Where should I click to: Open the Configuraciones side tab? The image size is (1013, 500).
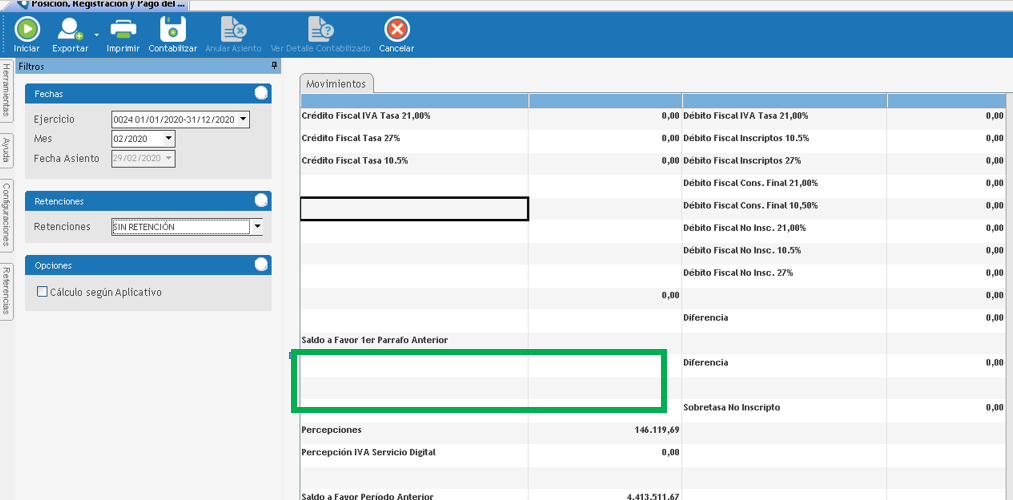(x=6, y=214)
